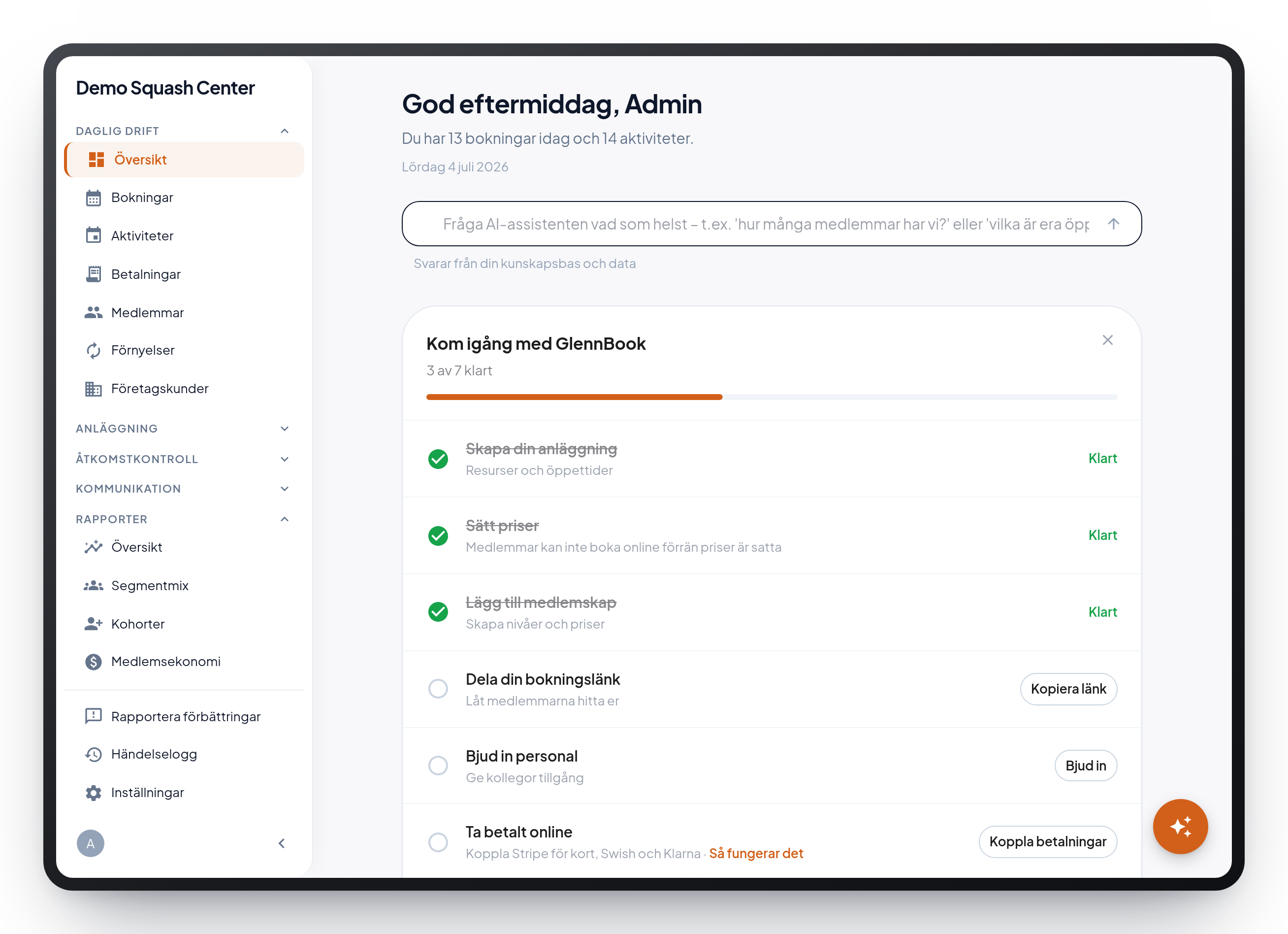Click the Betalningar receipt icon
Screen dimensions: 1288x934
click(x=93, y=274)
